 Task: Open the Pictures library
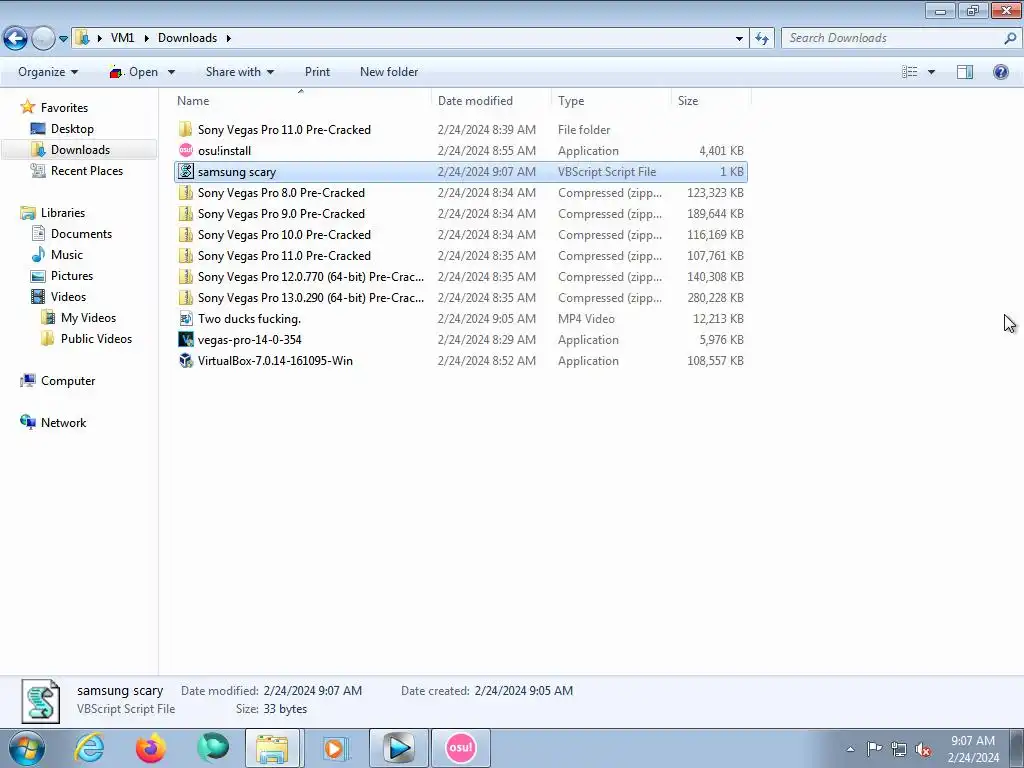tap(72, 276)
